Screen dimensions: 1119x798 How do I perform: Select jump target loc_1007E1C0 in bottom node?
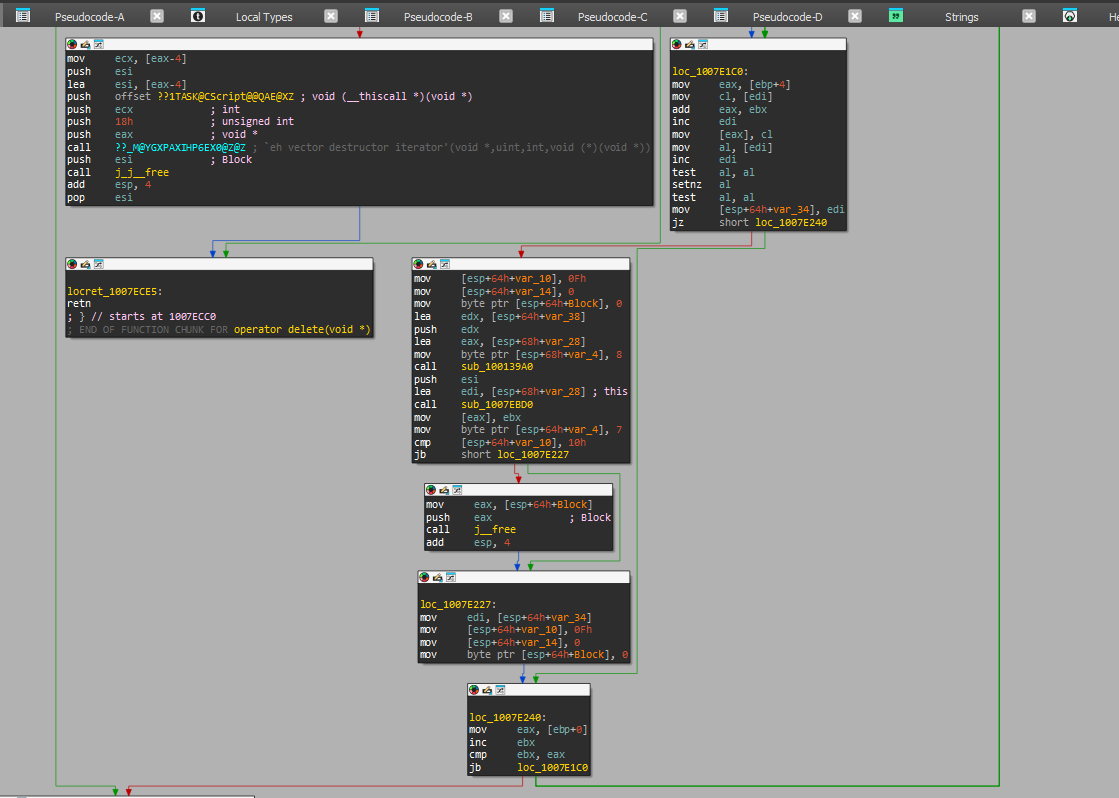(552, 767)
